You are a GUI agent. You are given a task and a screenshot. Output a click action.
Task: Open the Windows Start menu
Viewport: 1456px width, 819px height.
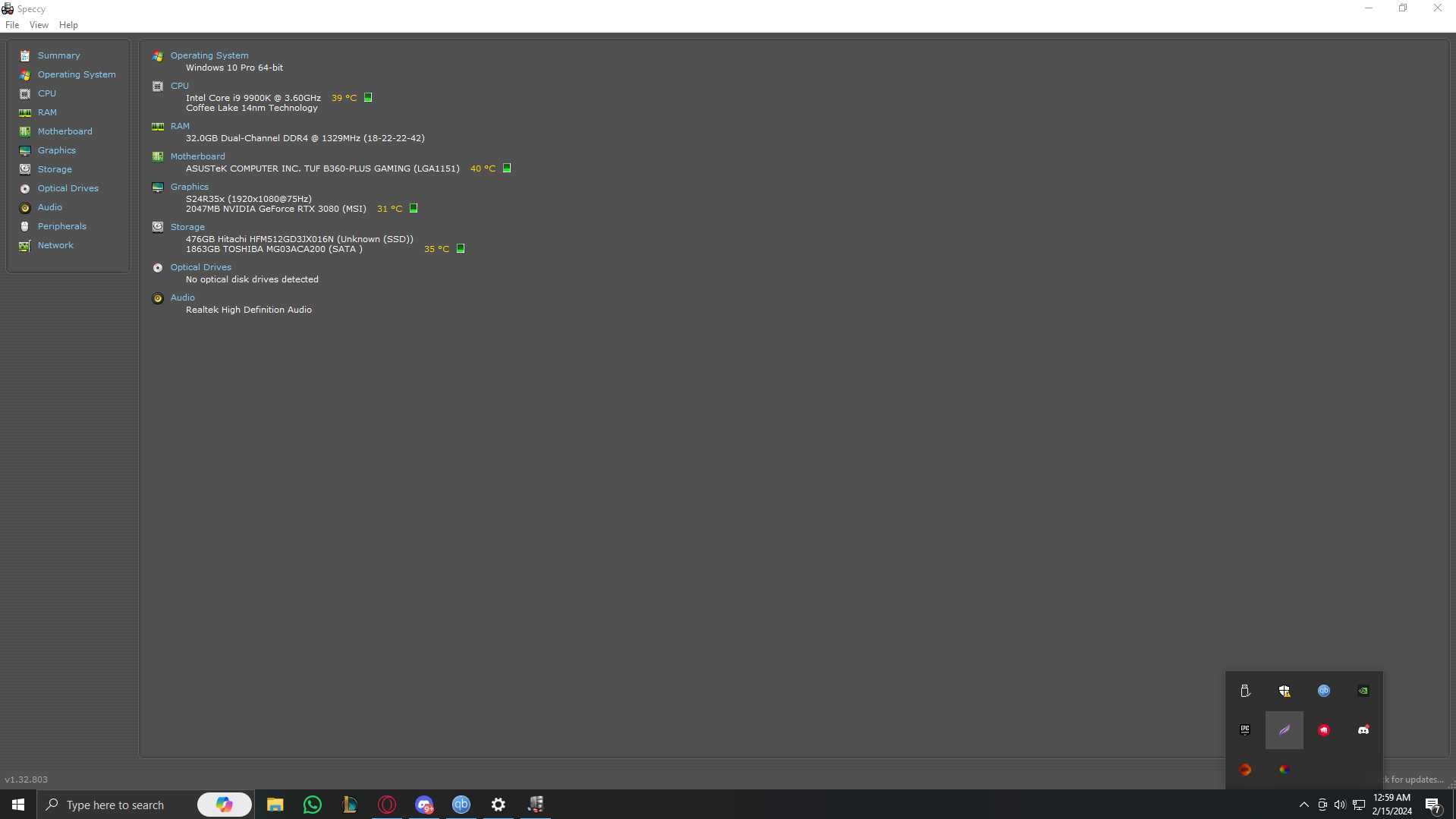pyautogui.click(x=18, y=805)
